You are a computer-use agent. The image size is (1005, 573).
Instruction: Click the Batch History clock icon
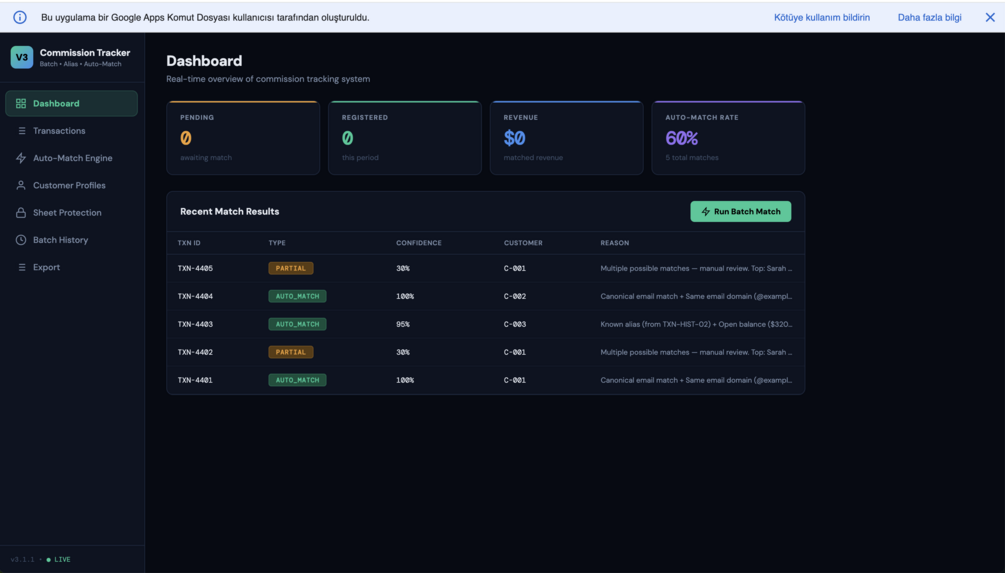[21, 240]
